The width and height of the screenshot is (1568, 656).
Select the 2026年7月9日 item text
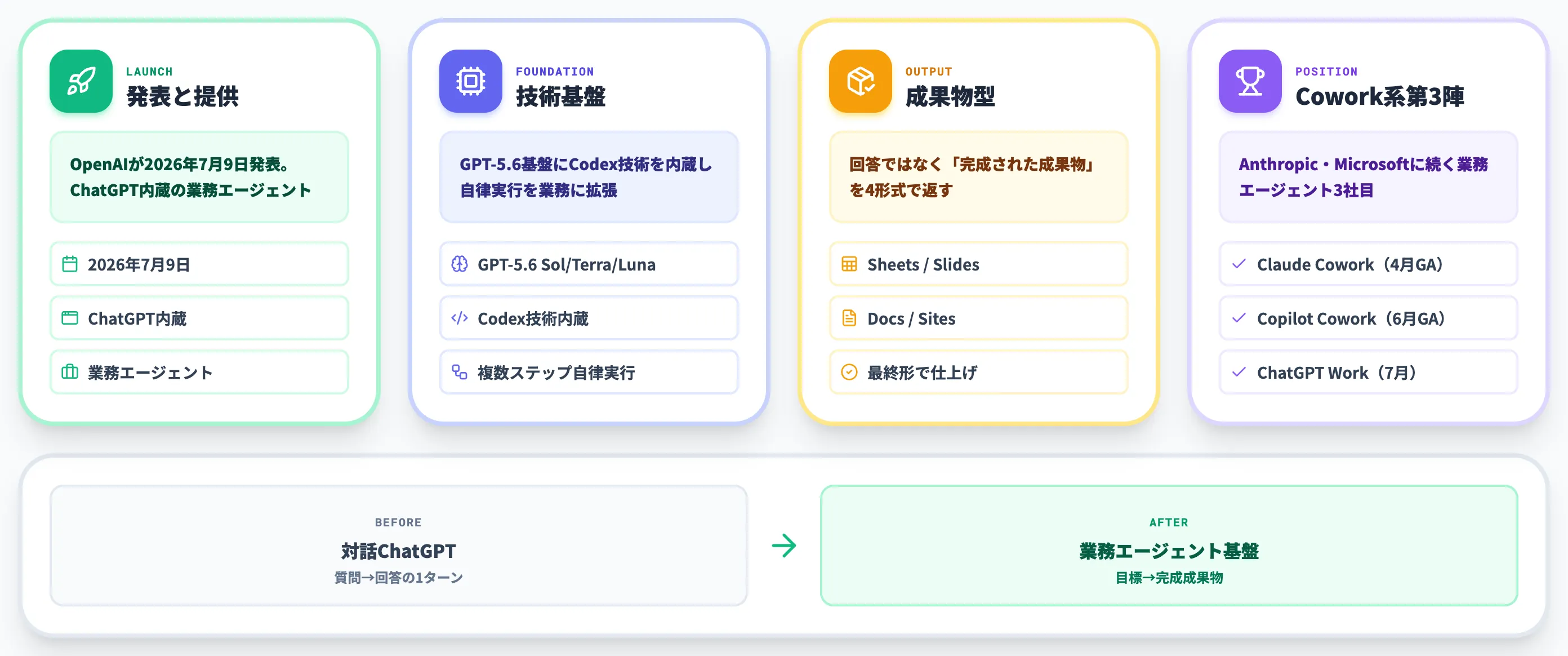pos(139,265)
